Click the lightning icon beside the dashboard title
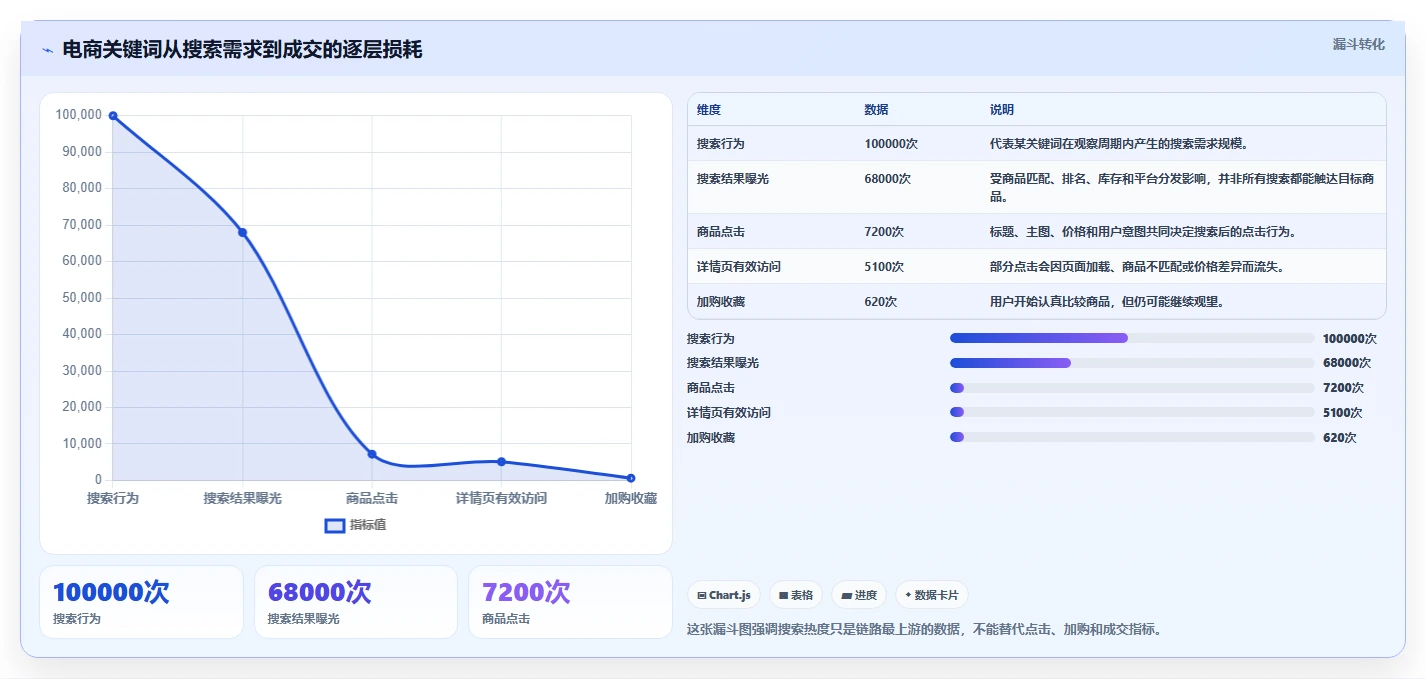1426x679 pixels. (x=47, y=49)
